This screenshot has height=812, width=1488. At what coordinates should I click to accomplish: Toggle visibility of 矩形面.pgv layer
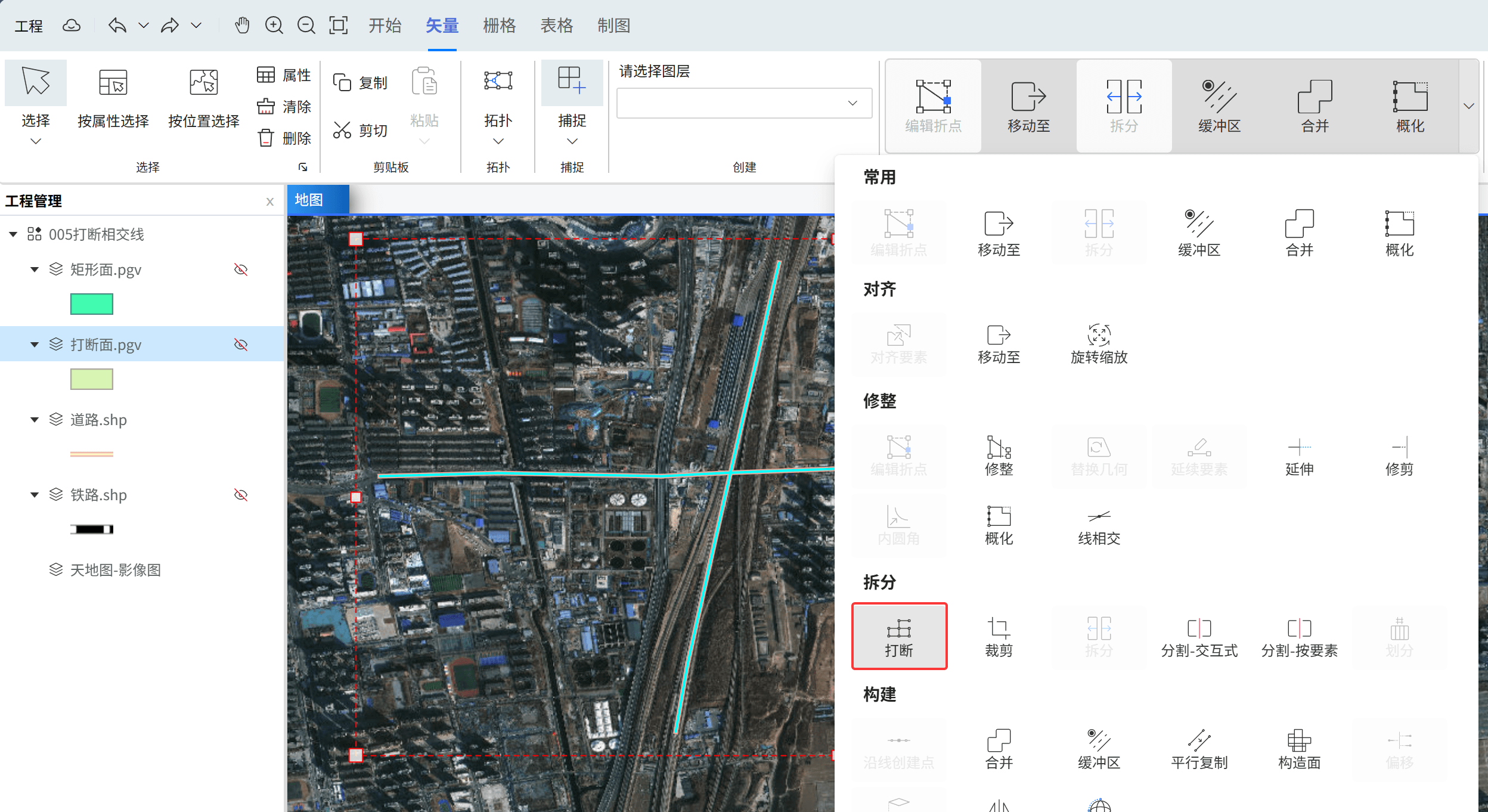click(x=241, y=269)
